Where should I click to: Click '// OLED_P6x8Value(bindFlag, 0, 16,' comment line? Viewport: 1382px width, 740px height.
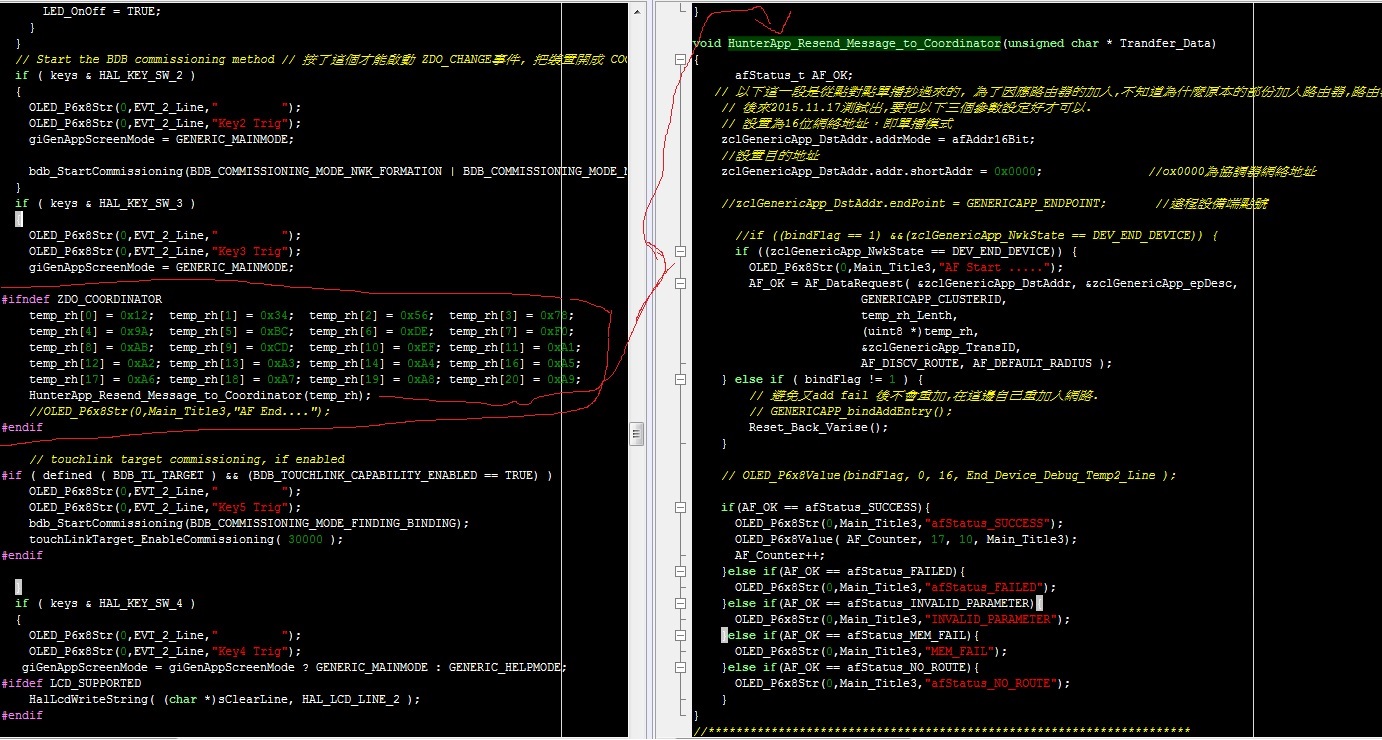pyautogui.click(x=949, y=475)
